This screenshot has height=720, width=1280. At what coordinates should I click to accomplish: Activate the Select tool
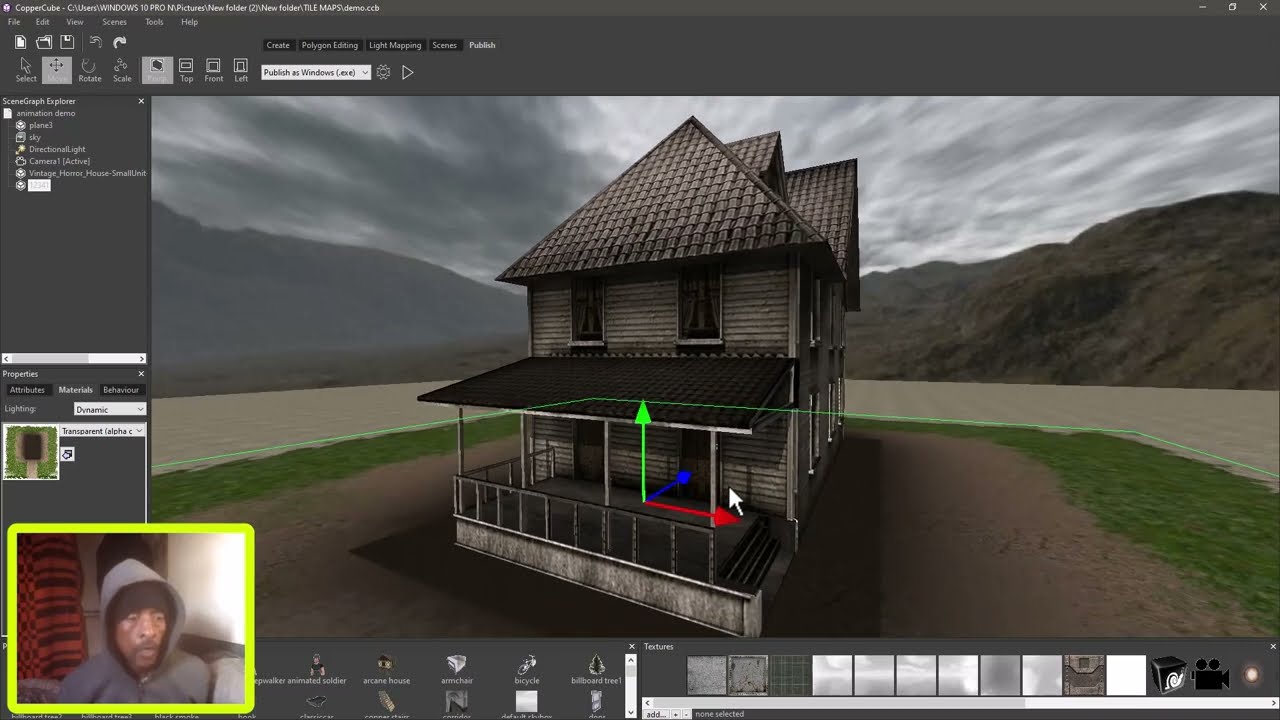[26, 70]
